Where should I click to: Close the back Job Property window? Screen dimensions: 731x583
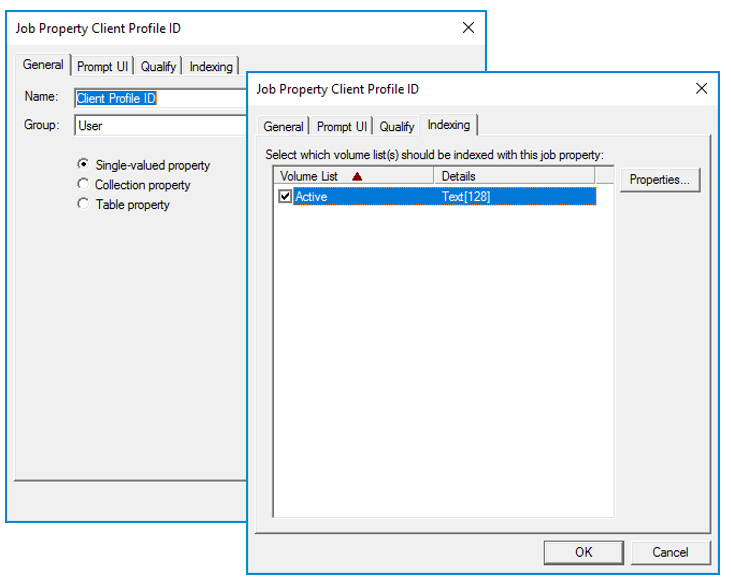coord(468,27)
